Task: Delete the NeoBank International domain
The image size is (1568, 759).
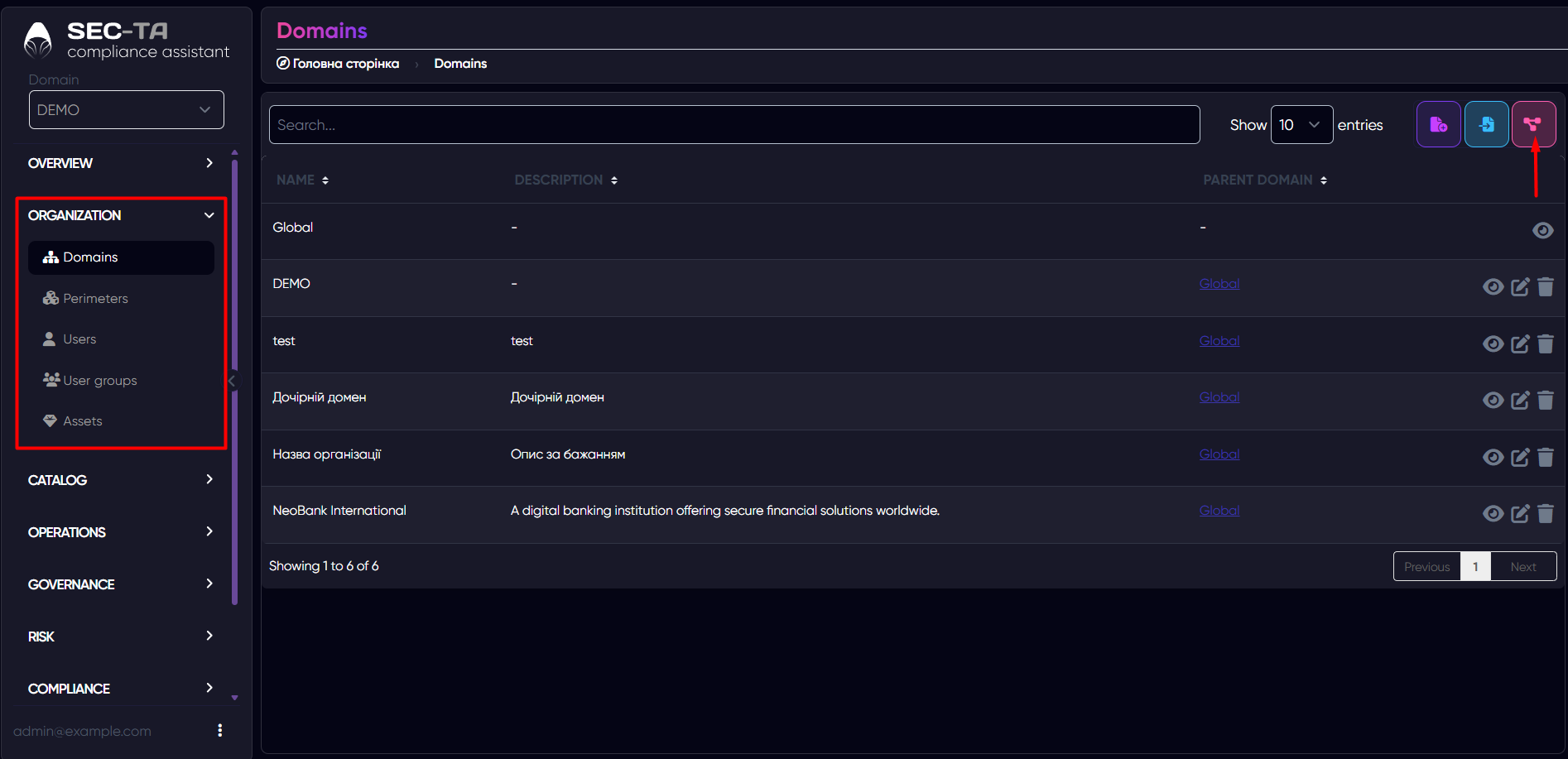Action: 1545,513
